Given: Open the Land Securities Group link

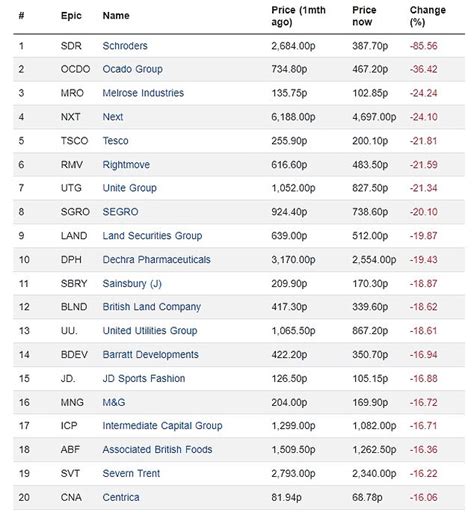Looking at the screenshot, I should [x=152, y=236].
